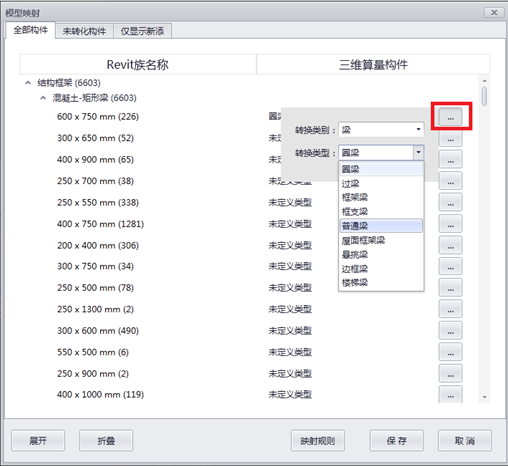Select the 250 x 700 mm (38) row
Image resolution: width=508 pixels, height=466 pixels.
pos(95,181)
